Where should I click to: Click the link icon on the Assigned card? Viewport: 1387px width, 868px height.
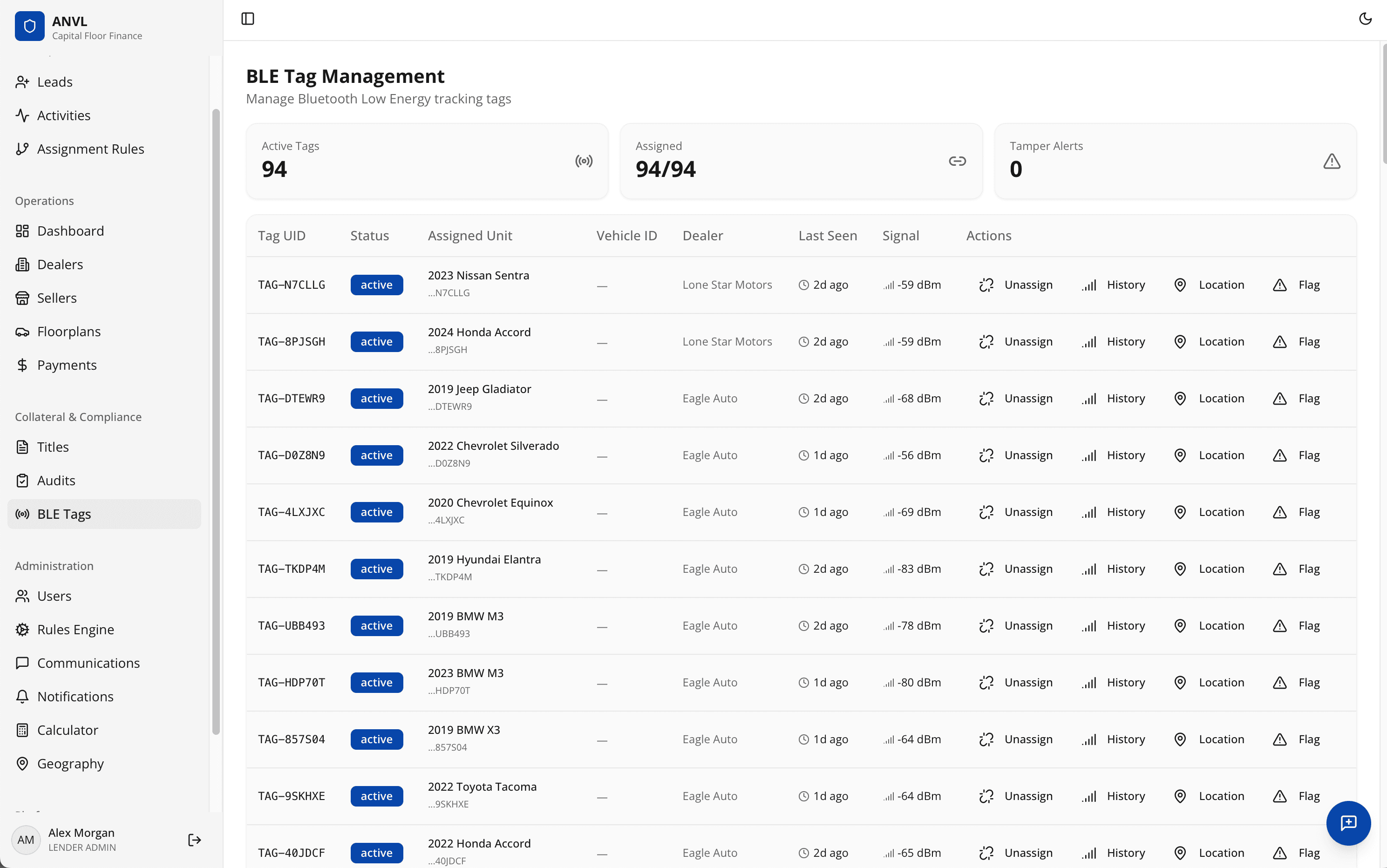pos(957,161)
